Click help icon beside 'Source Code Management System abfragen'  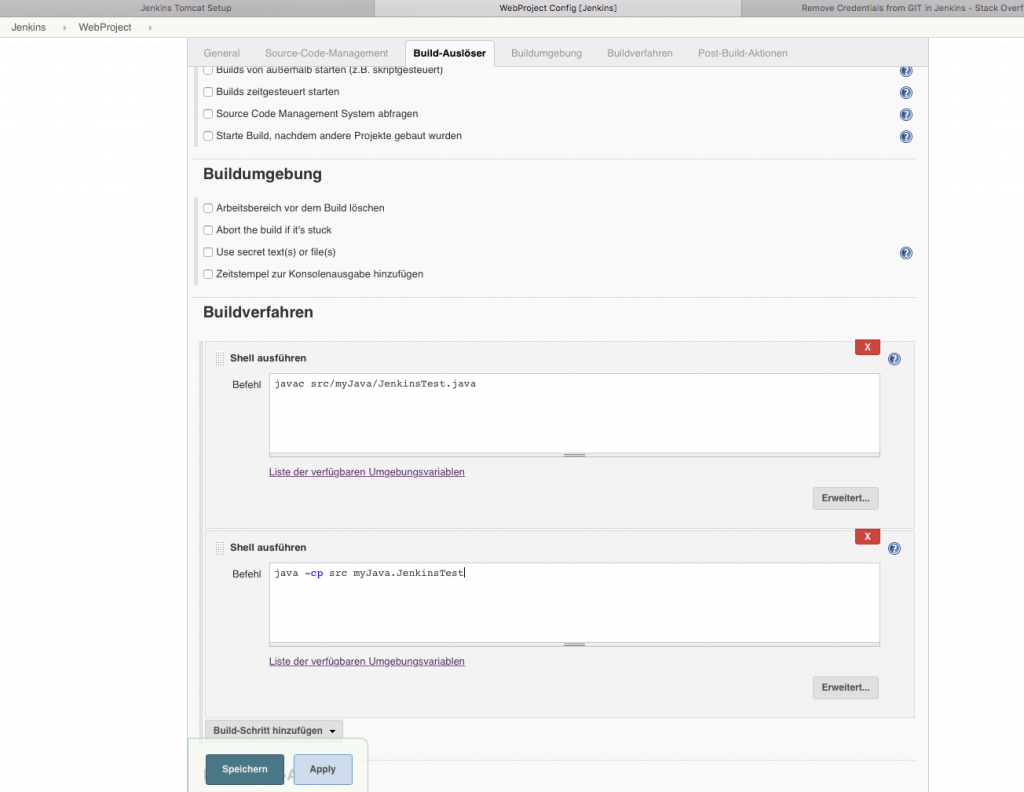tap(906, 114)
